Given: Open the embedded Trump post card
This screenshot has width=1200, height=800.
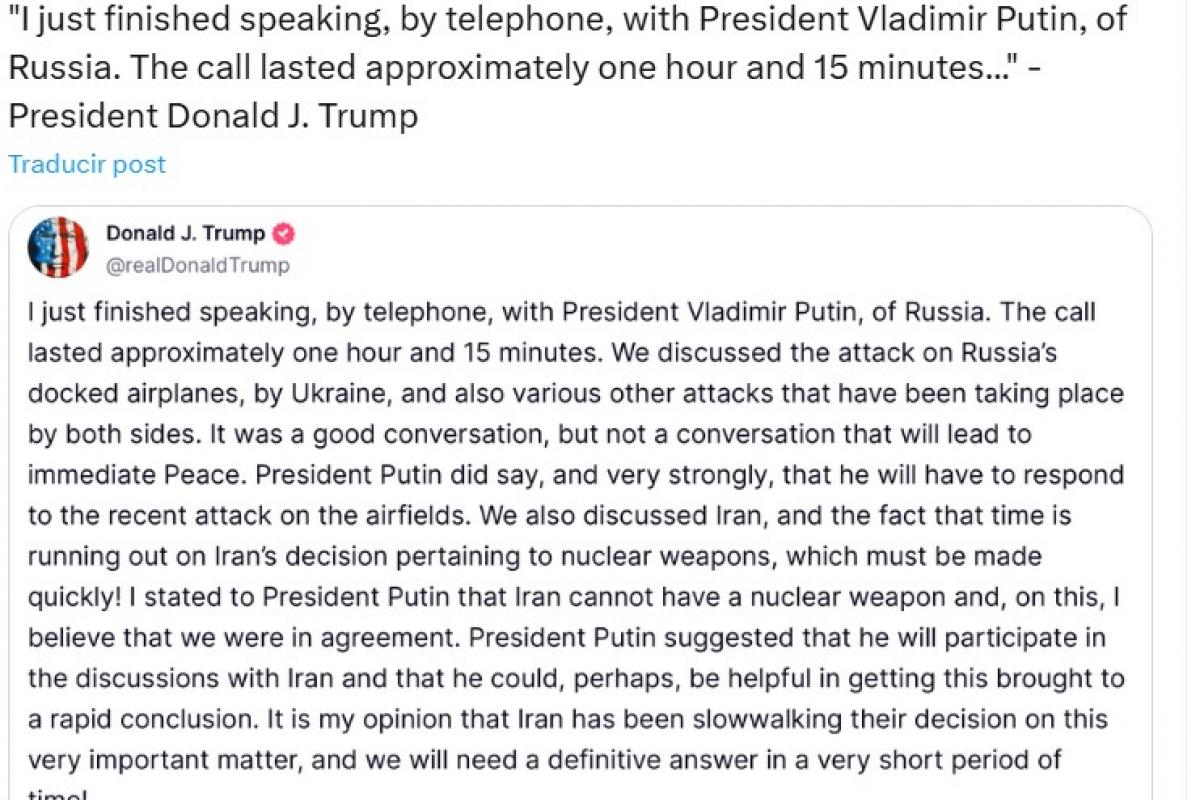Looking at the screenshot, I should [x=580, y=500].
